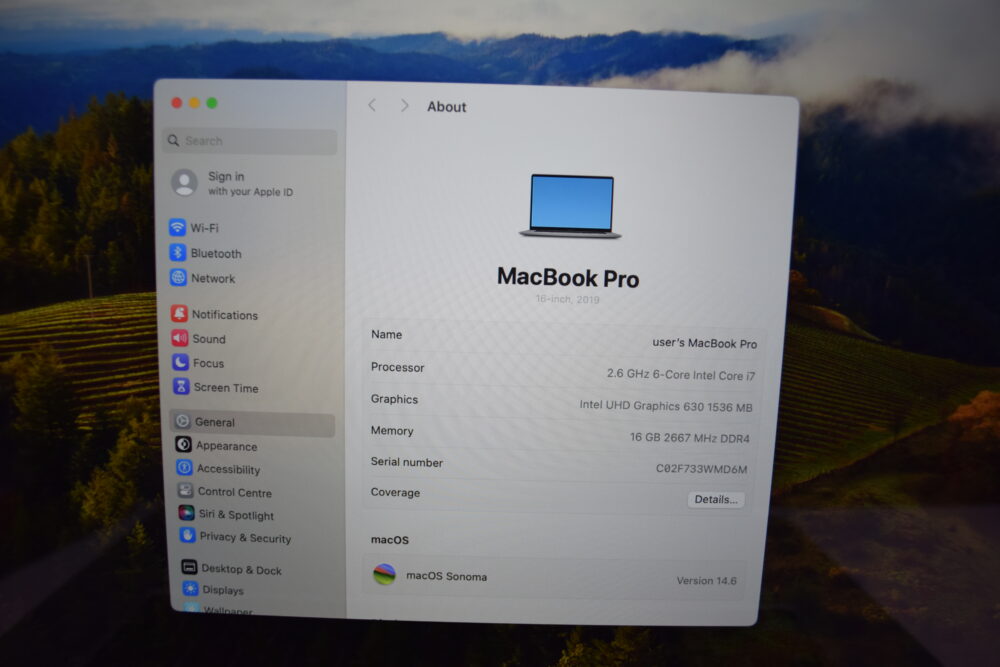Click "Intel UHD Graphics 630 1536 MB"

[666, 406]
